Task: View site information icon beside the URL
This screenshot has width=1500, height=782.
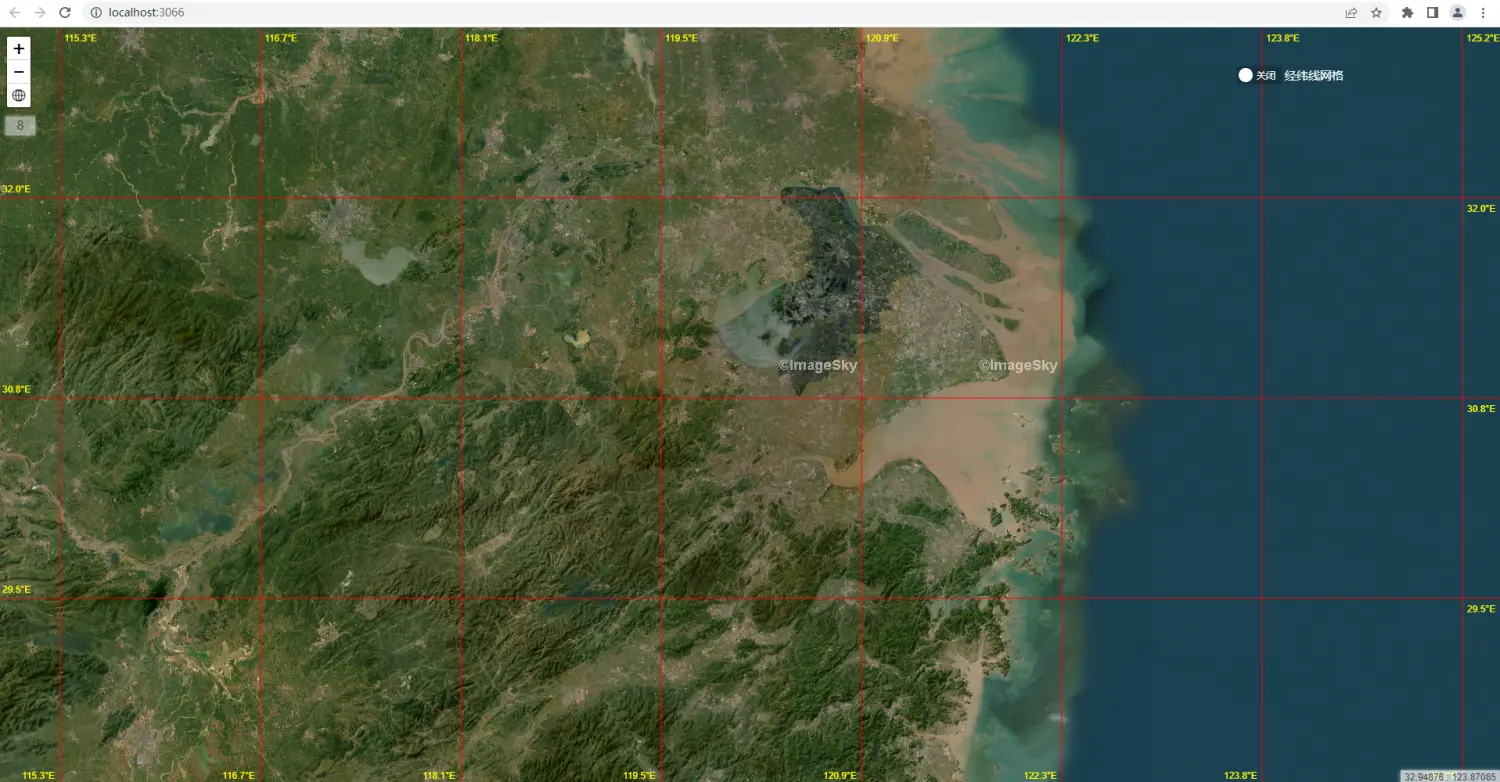Action: click(96, 13)
